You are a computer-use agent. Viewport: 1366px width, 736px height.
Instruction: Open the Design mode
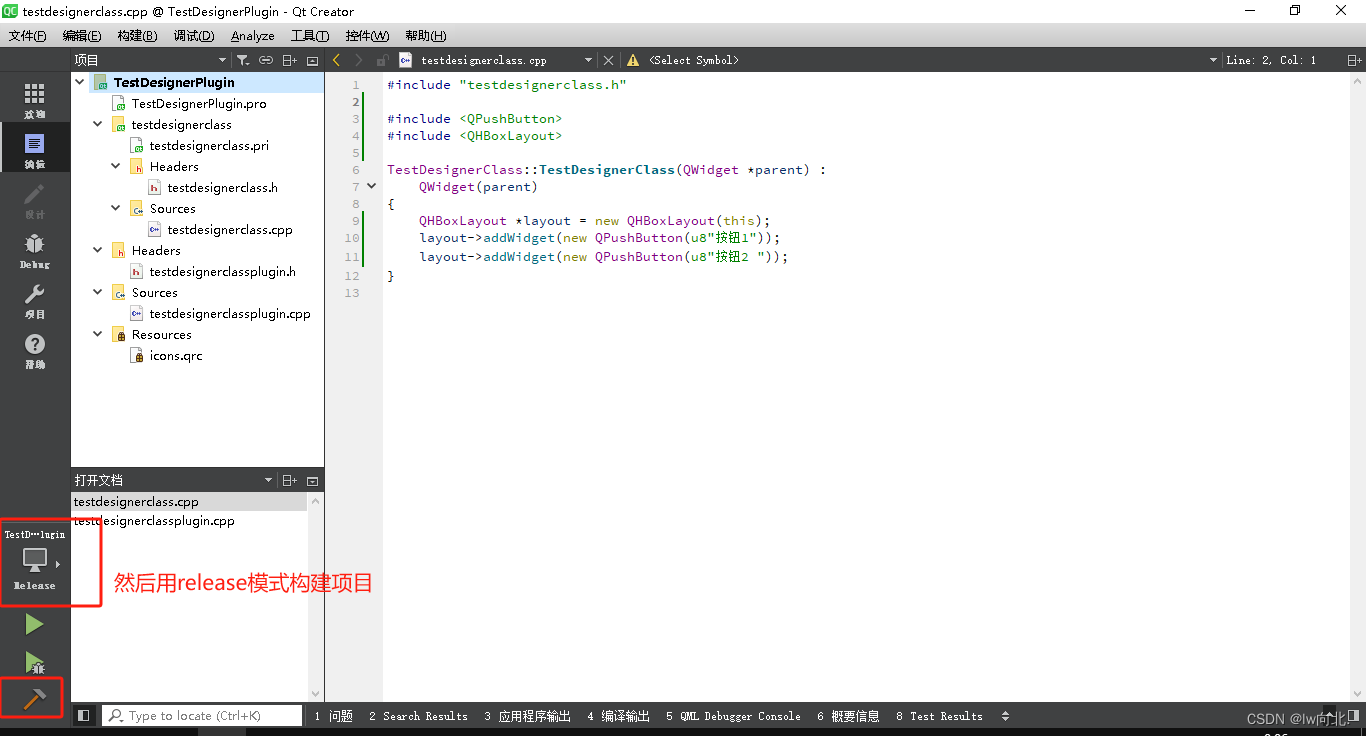(x=35, y=200)
